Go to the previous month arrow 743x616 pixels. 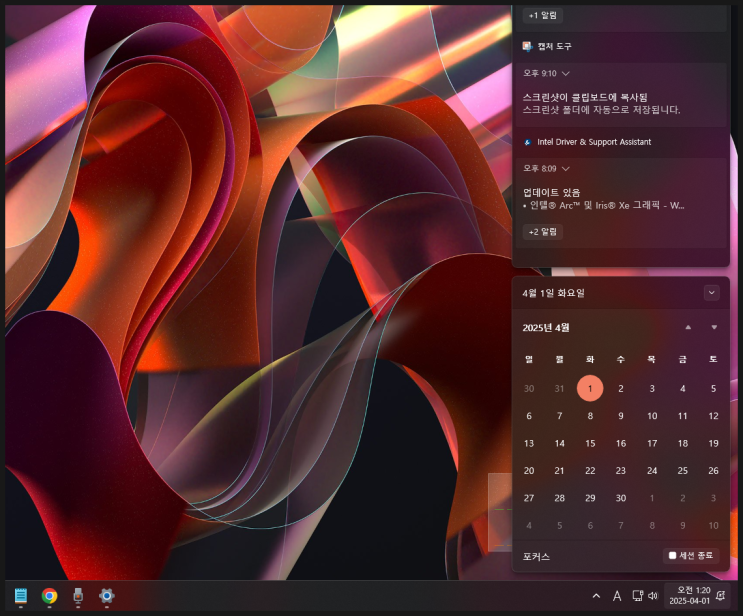(688, 327)
